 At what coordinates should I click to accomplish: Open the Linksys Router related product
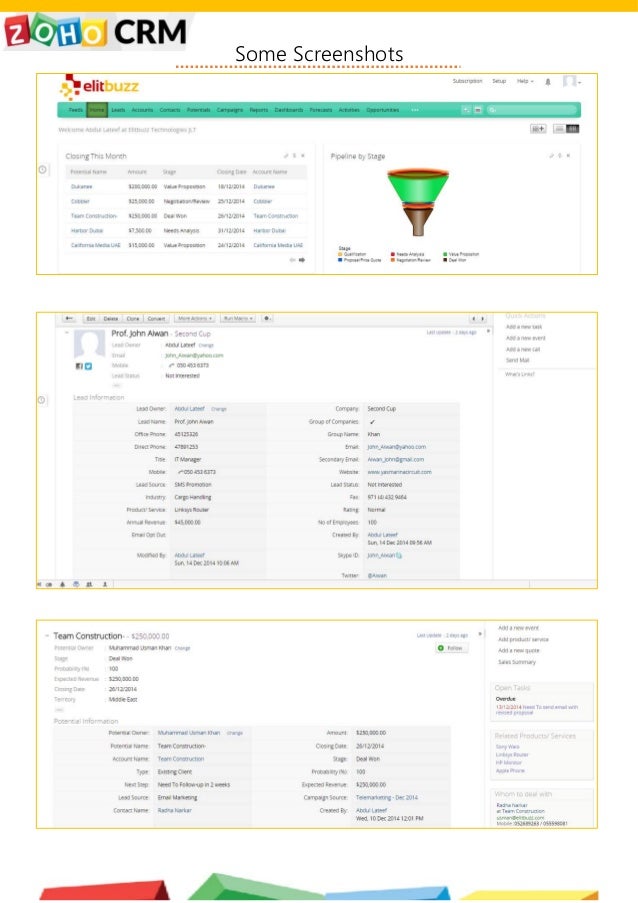click(x=512, y=754)
